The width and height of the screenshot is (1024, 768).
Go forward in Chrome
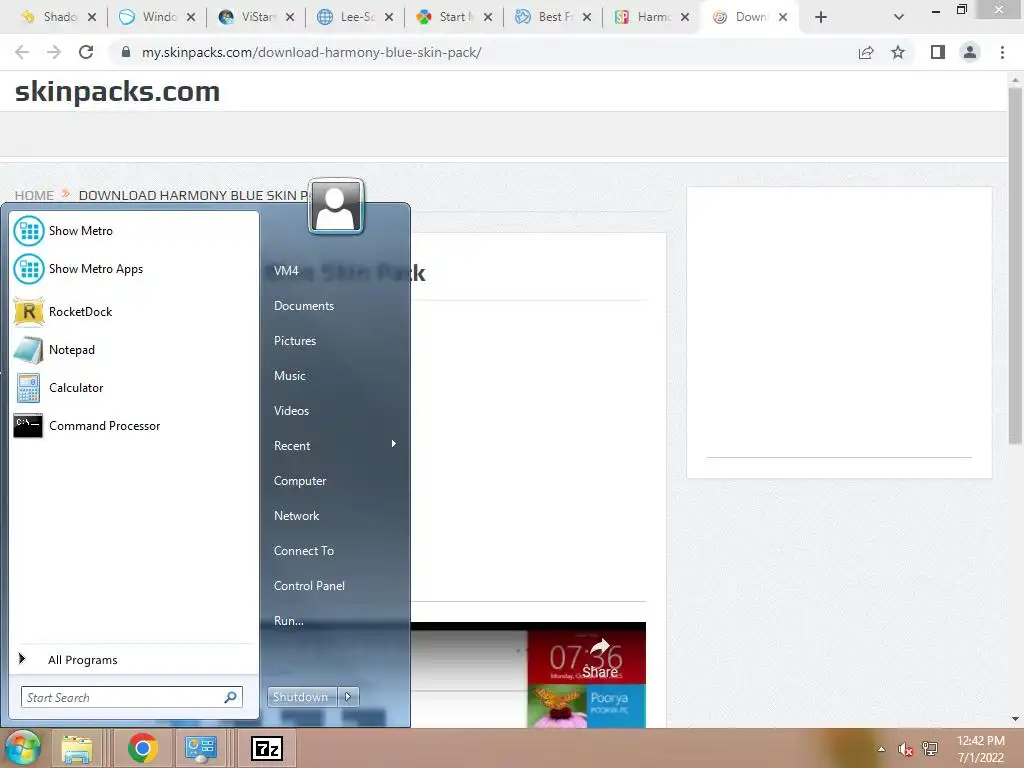54,52
